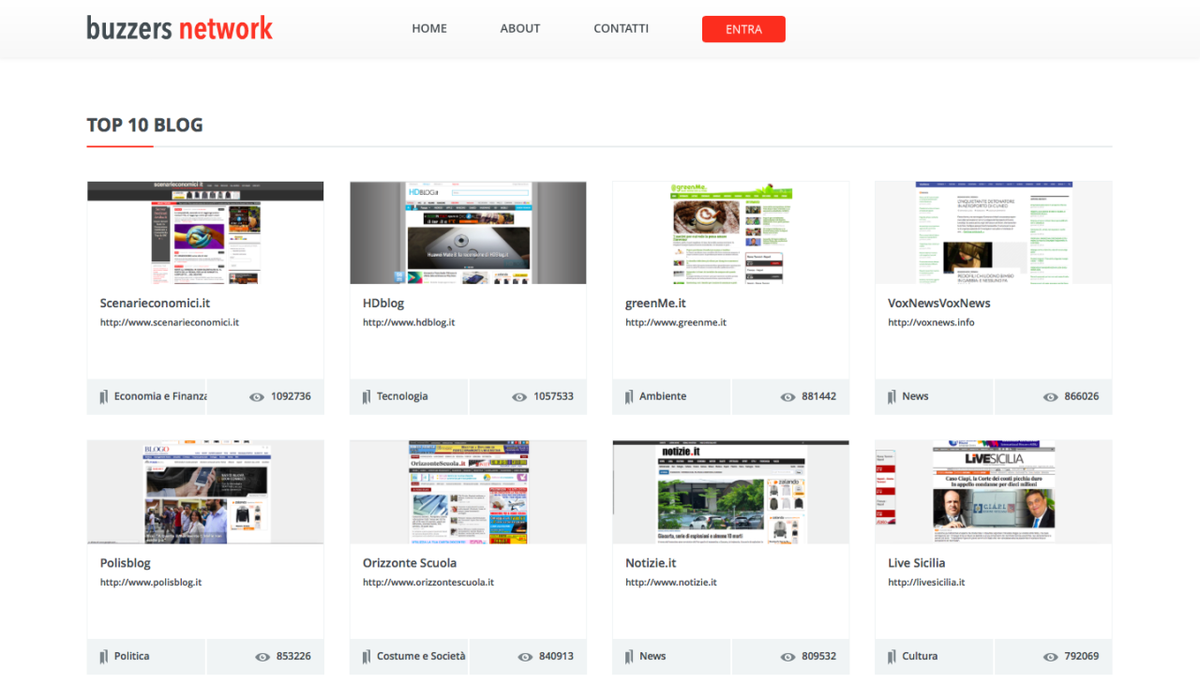The height and width of the screenshot is (698, 1200).
Task: Click the Orizzonte Scuola blog title
Action: coord(410,563)
